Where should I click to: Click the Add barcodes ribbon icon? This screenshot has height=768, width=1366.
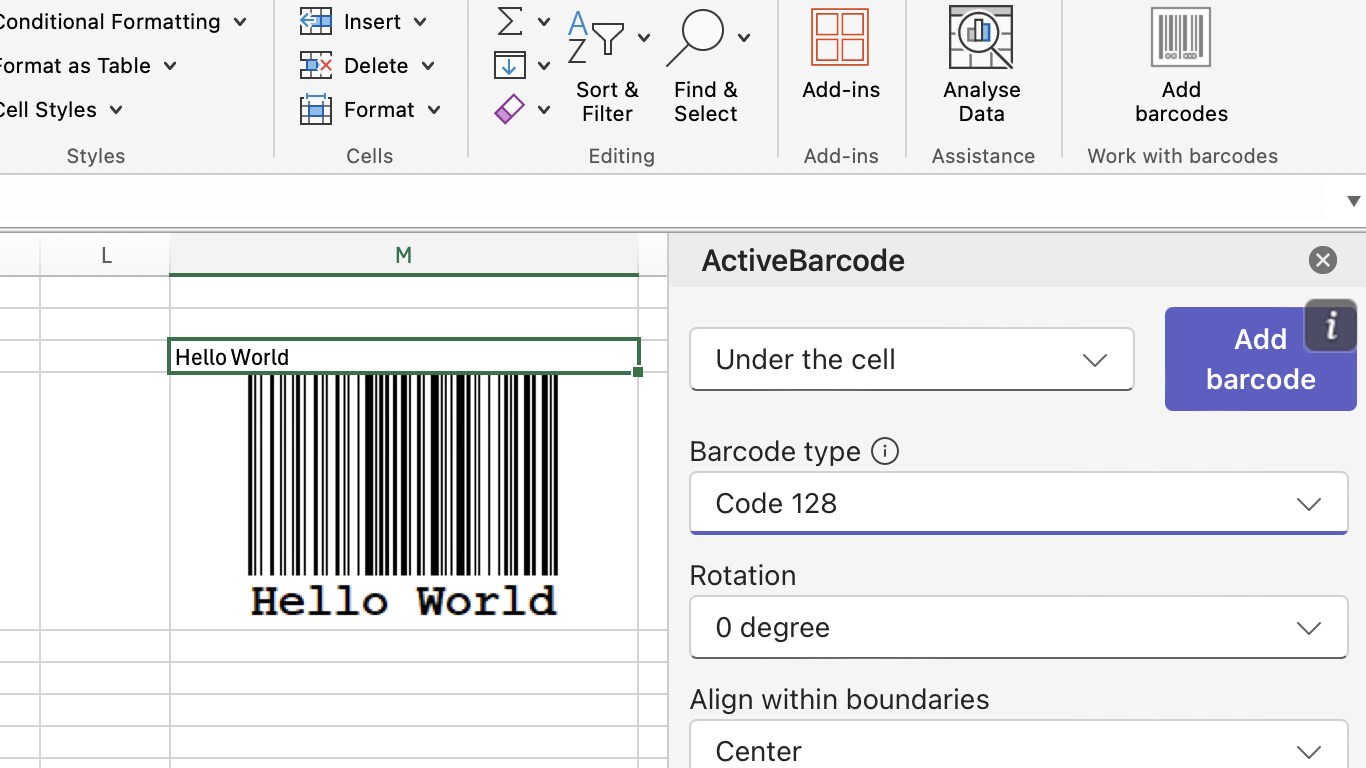click(1180, 38)
